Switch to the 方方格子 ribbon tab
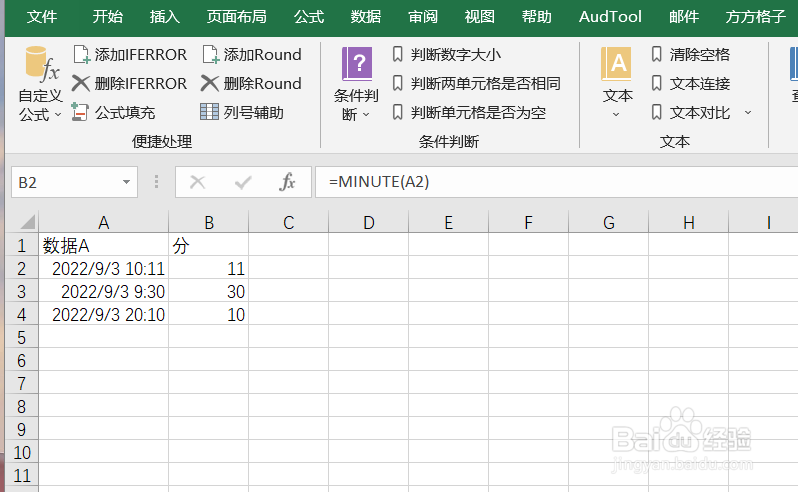798x492 pixels. click(756, 17)
